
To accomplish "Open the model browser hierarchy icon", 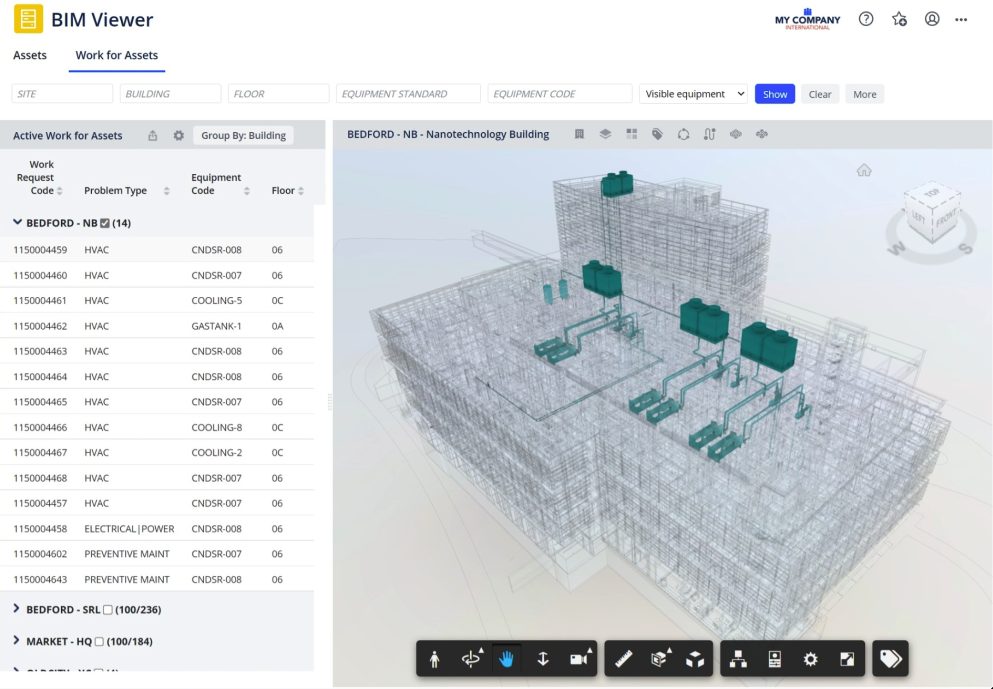I will pos(738,659).
